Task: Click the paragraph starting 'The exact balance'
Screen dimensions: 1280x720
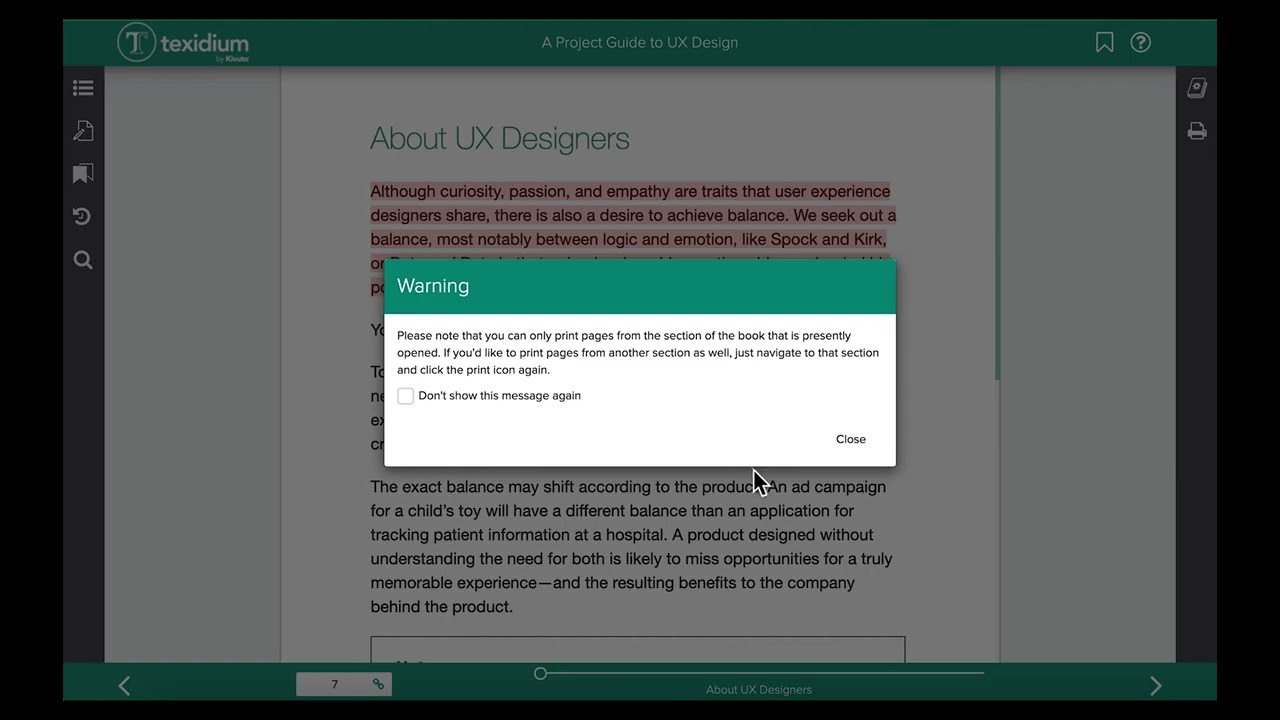Action: pyautogui.click(x=632, y=547)
